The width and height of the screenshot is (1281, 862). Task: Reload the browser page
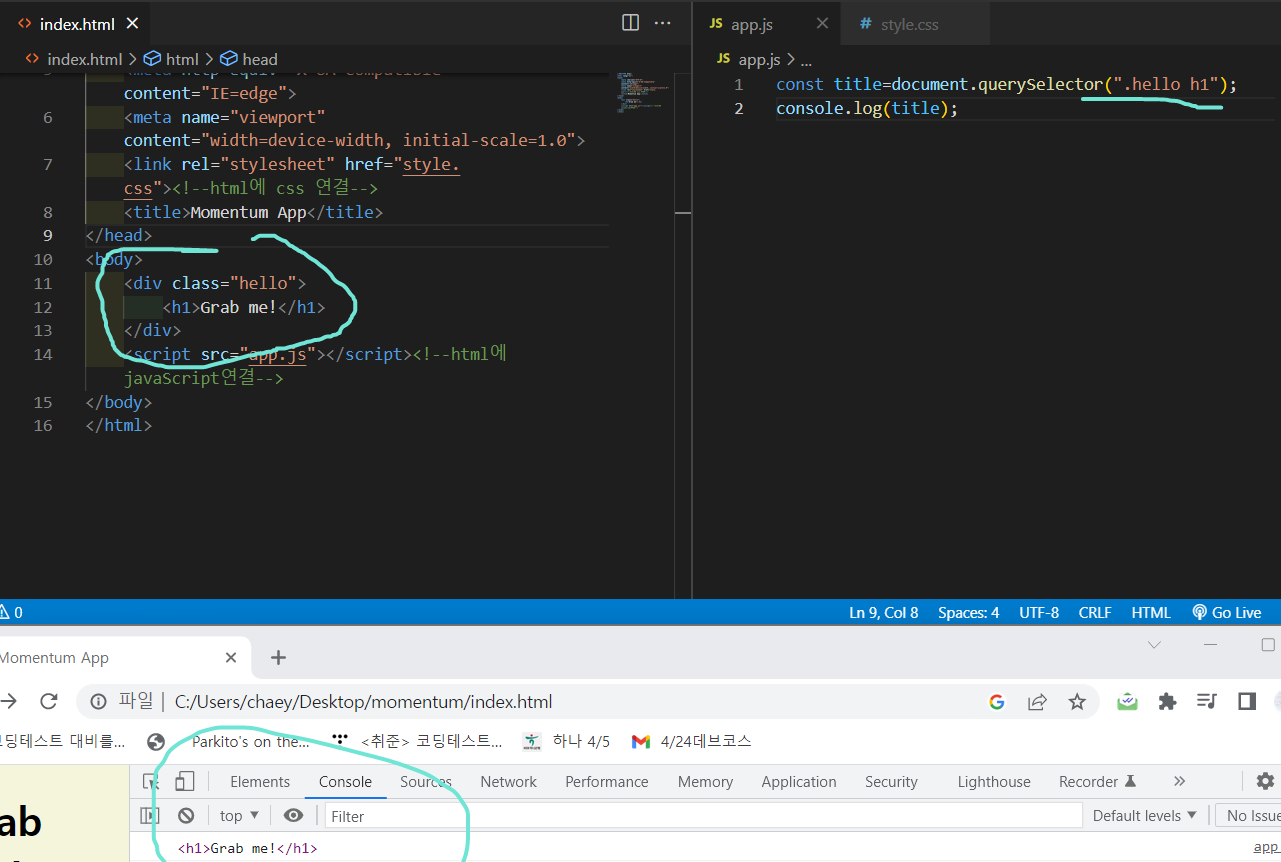(x=48, y=701)
